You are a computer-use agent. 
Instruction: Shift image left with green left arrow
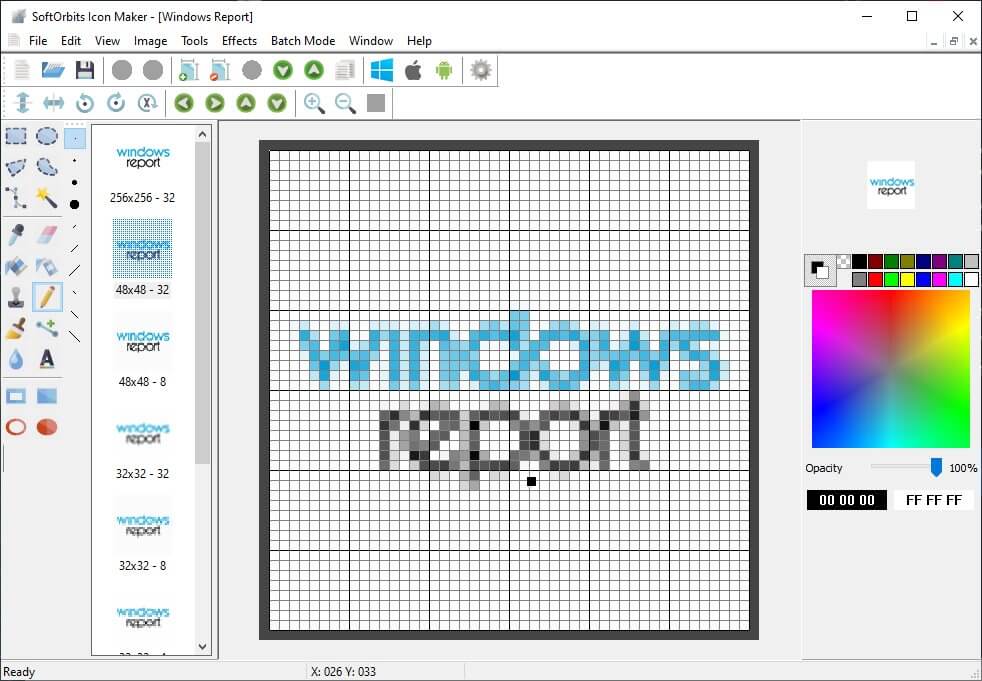pos(183,103)
